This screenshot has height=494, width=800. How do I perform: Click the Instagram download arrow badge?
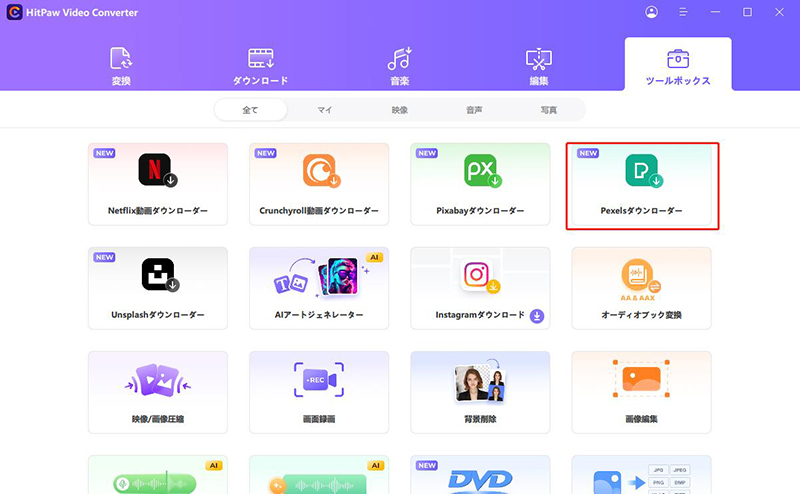tap(537, 316)
